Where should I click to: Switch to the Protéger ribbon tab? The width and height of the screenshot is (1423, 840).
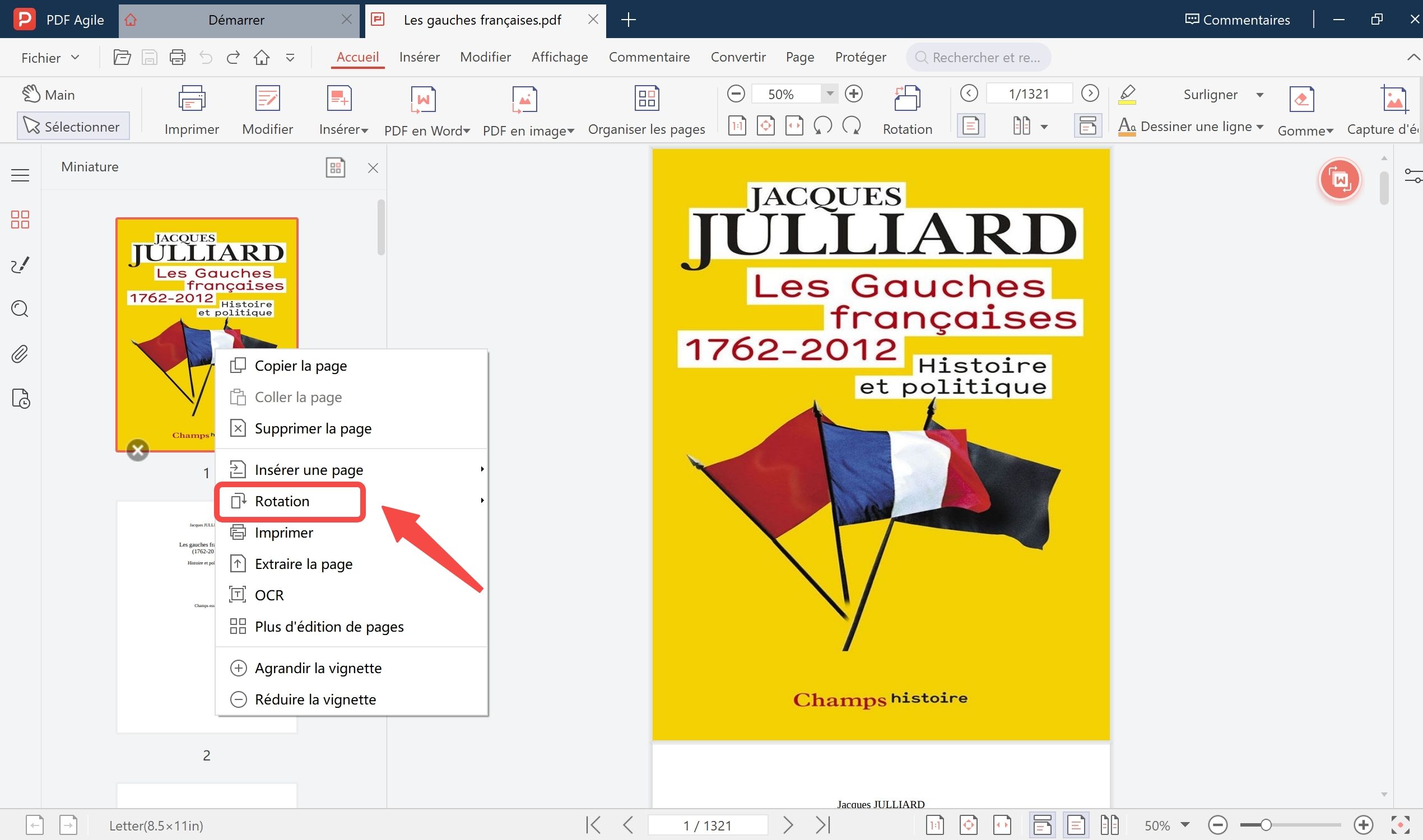point(860,57)
